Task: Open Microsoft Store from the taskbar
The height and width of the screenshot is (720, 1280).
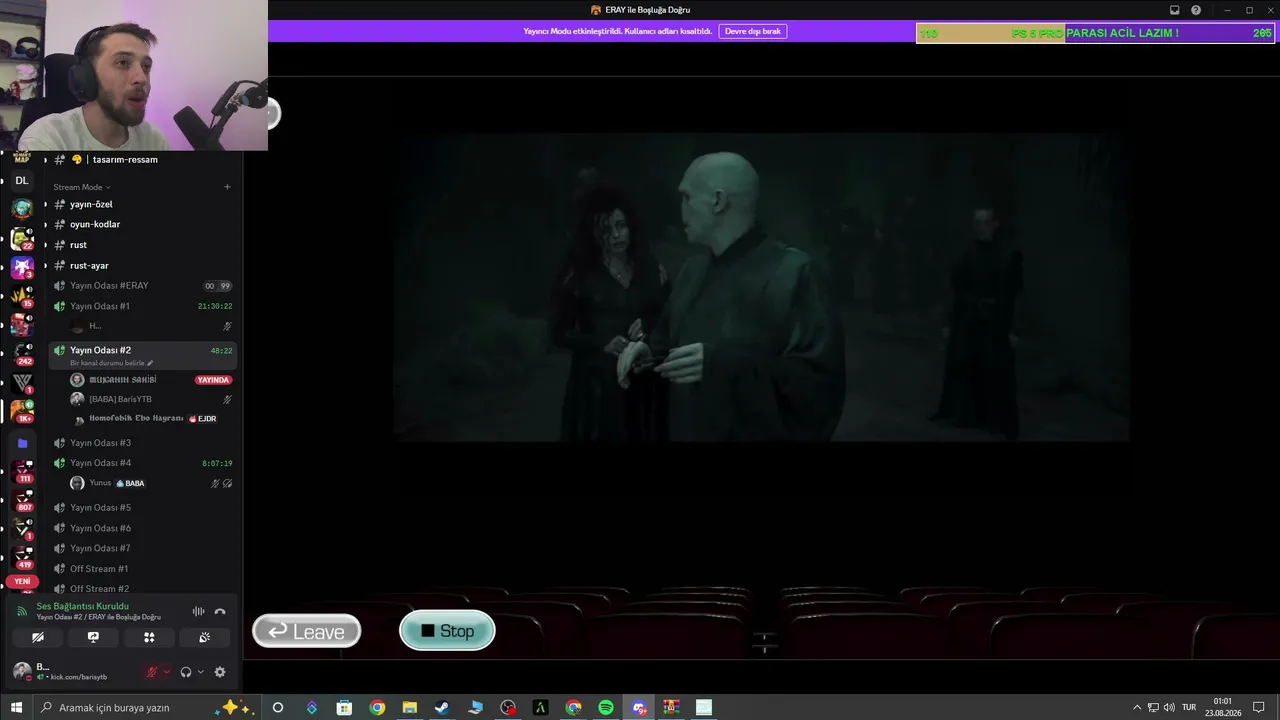Action: click(x=344, y=708)
